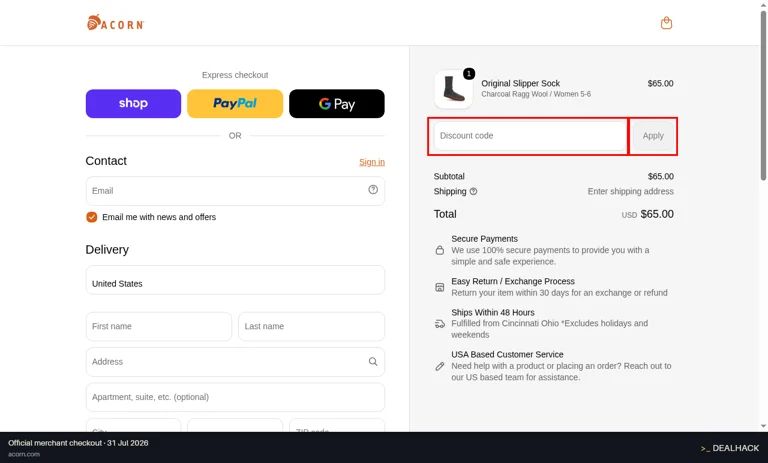Screen dimensions: 768x463
Task: Click the Last name field
Action: 312,326
